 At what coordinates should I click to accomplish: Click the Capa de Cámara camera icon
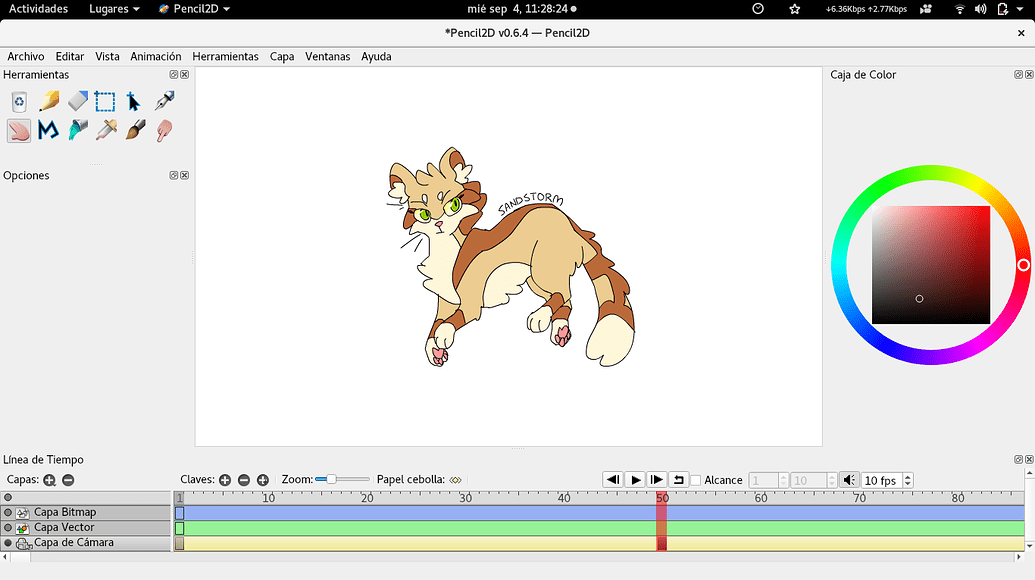tap(24, 544)
